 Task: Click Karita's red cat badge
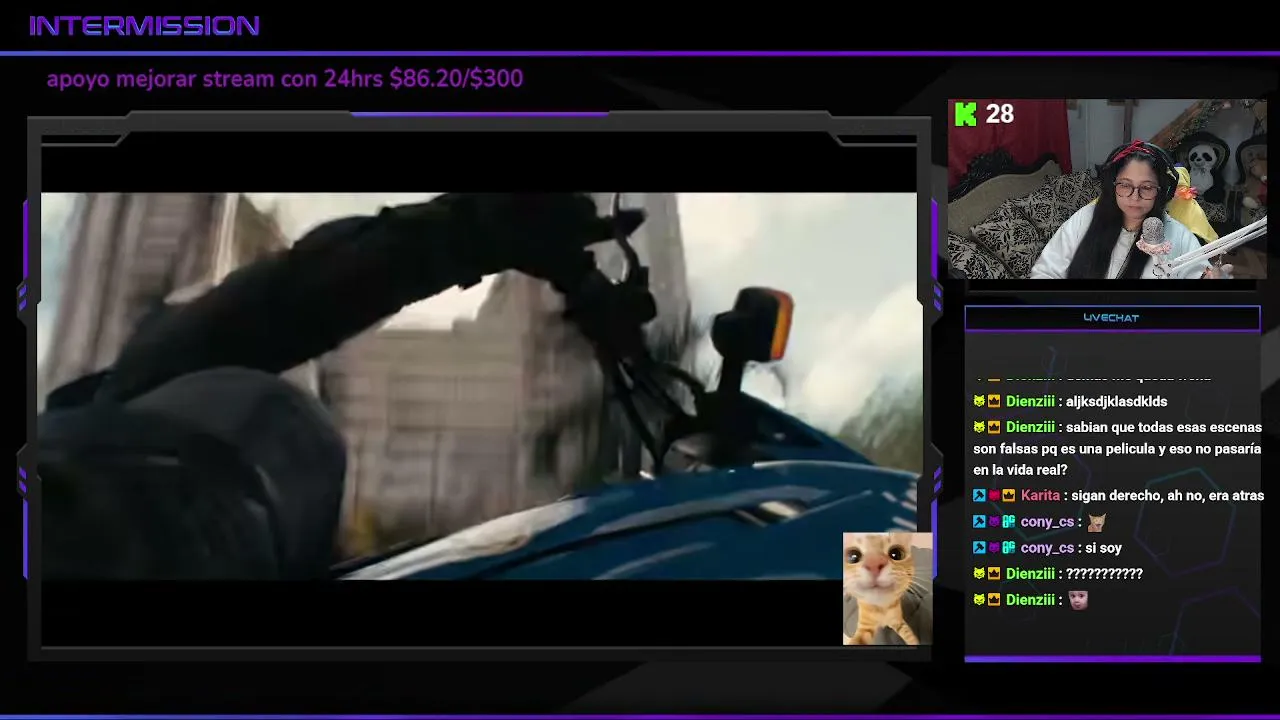[994, 495]
